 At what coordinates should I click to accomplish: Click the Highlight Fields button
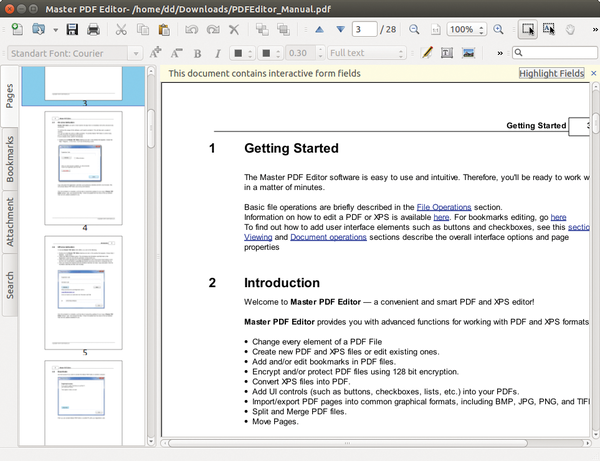pos(551,73)
